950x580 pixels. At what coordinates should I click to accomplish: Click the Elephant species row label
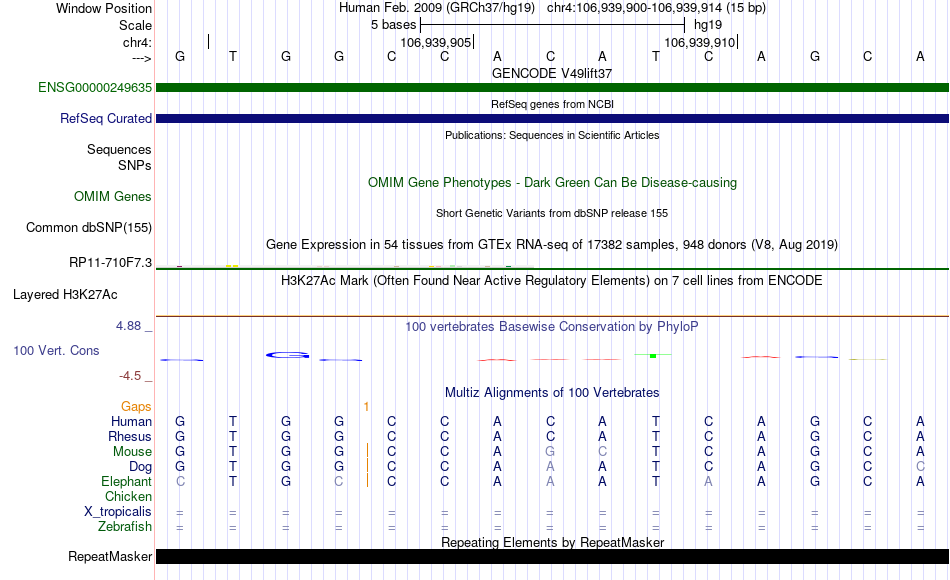tap(126, 481)
